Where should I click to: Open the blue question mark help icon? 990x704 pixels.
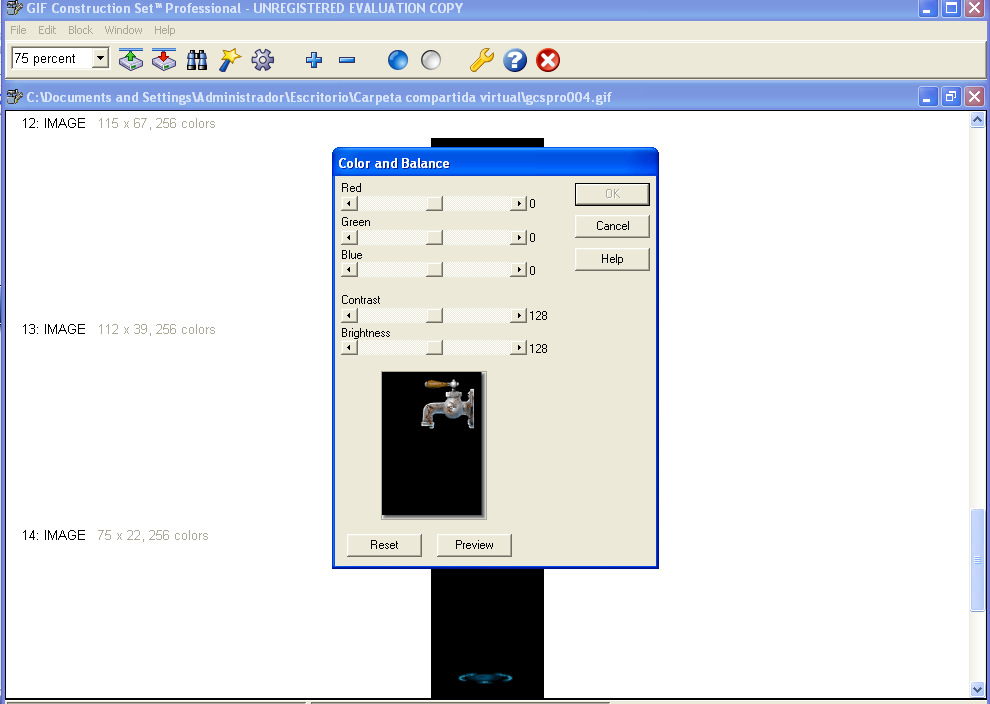point(515,60)
